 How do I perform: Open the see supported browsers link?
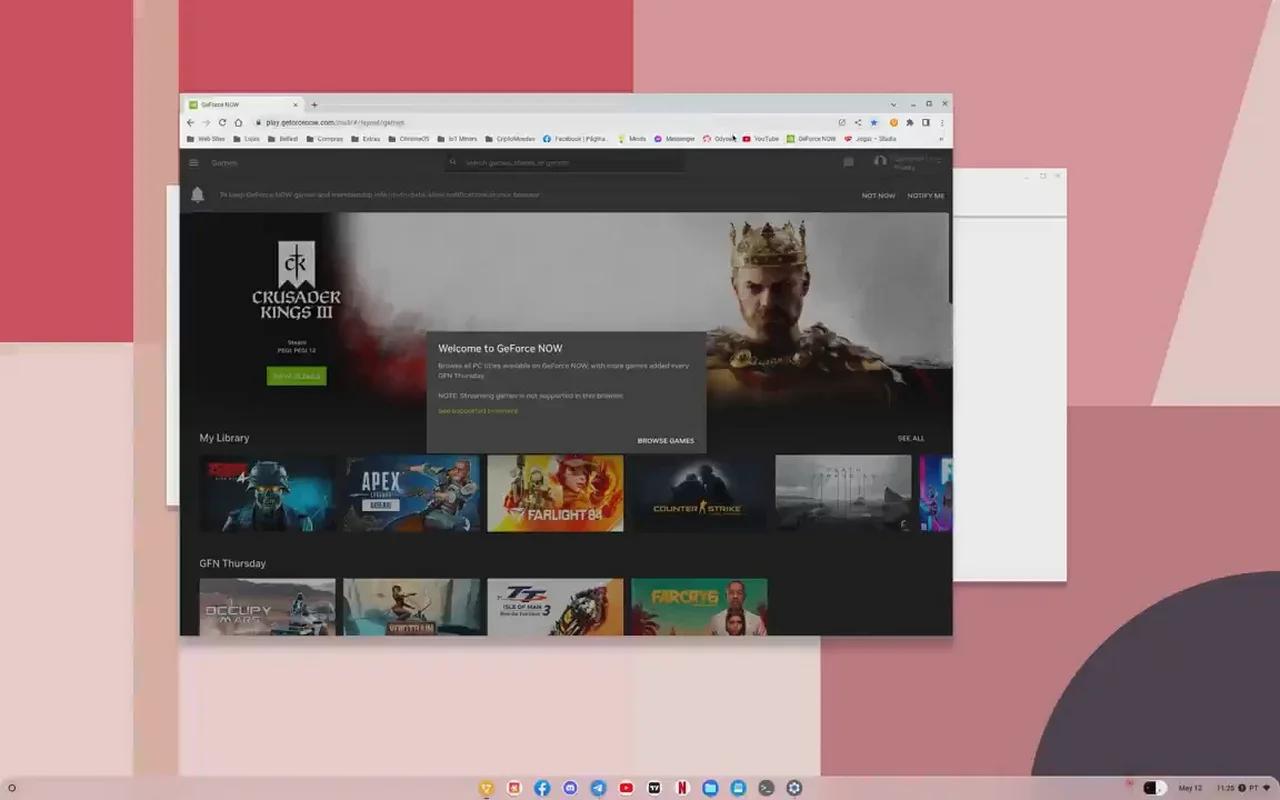(x=478, y=411)
